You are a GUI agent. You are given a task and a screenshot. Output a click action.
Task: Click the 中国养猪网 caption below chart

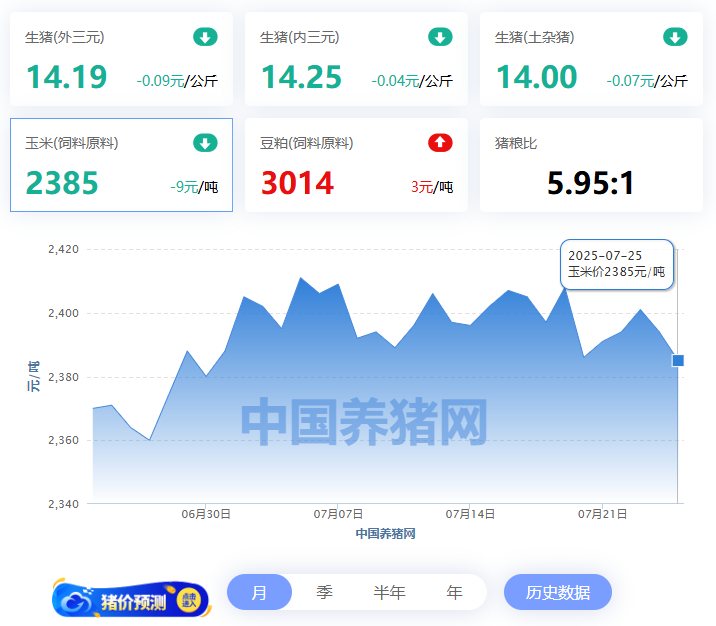click(385, 533)
